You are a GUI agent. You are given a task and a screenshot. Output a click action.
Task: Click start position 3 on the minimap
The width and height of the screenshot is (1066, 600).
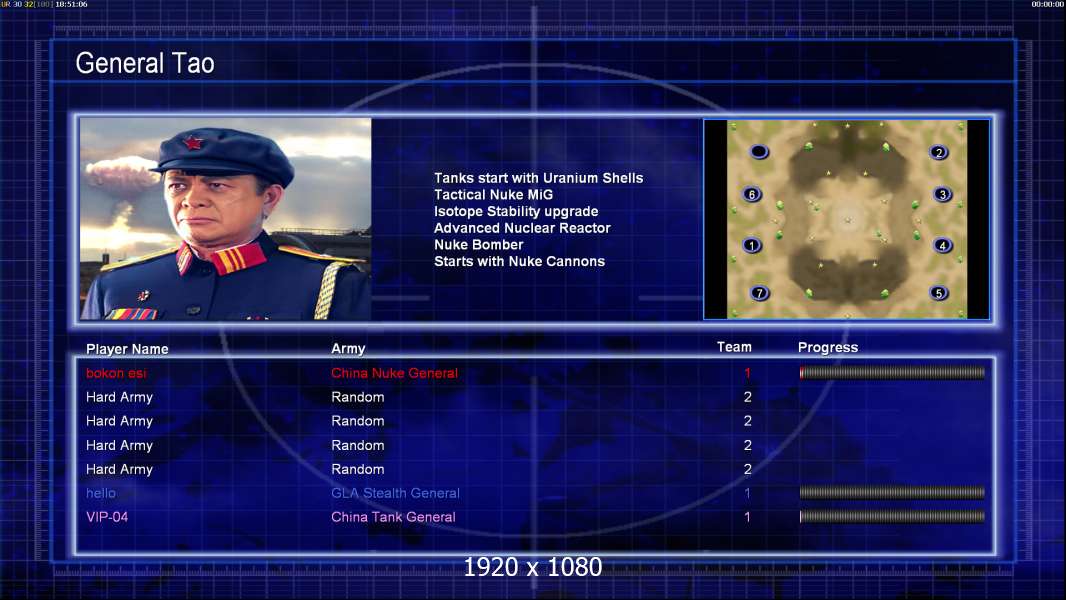pos(942,194)
